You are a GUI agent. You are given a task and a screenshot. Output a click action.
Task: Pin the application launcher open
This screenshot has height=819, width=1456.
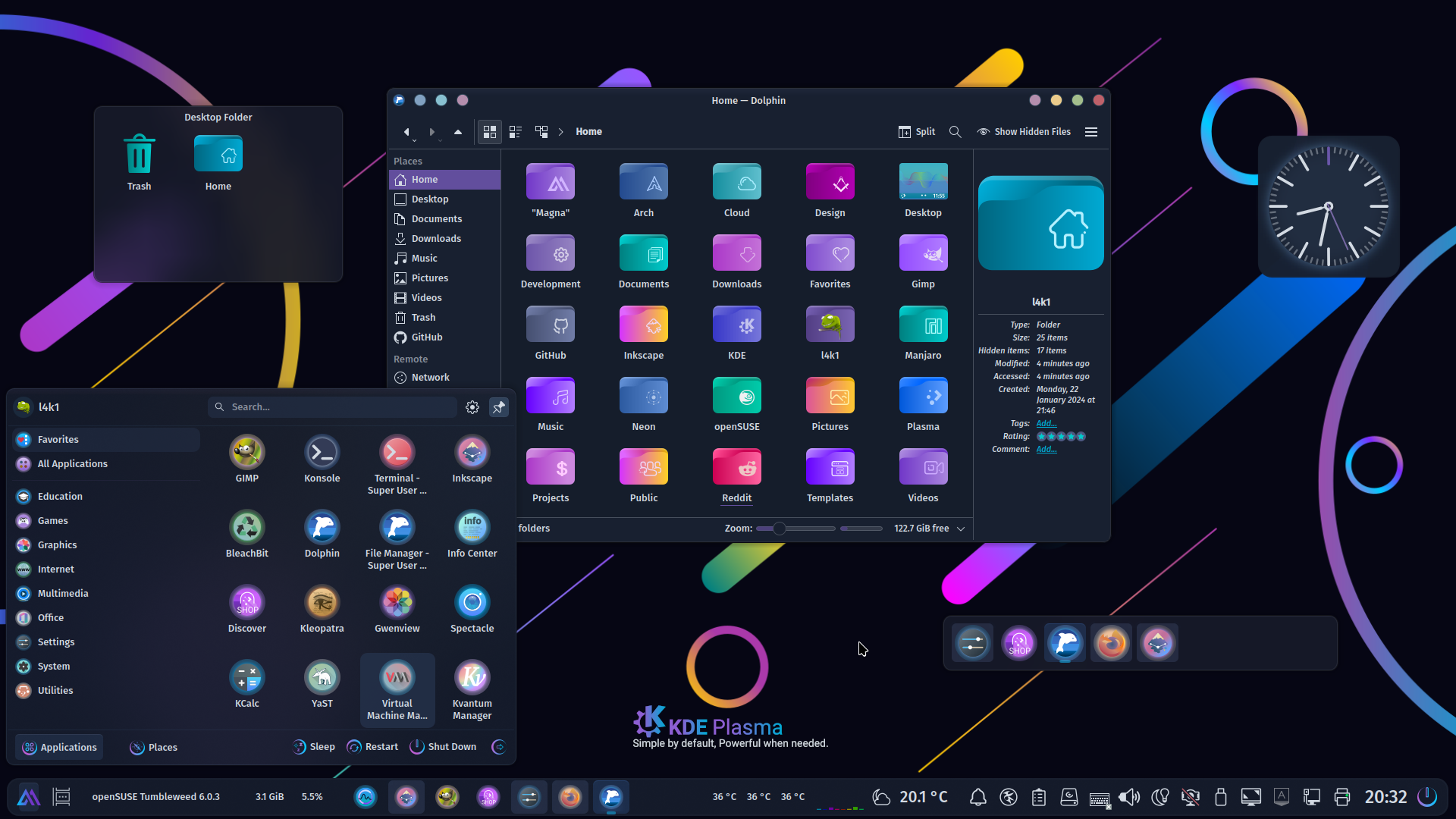pos(498,407)
